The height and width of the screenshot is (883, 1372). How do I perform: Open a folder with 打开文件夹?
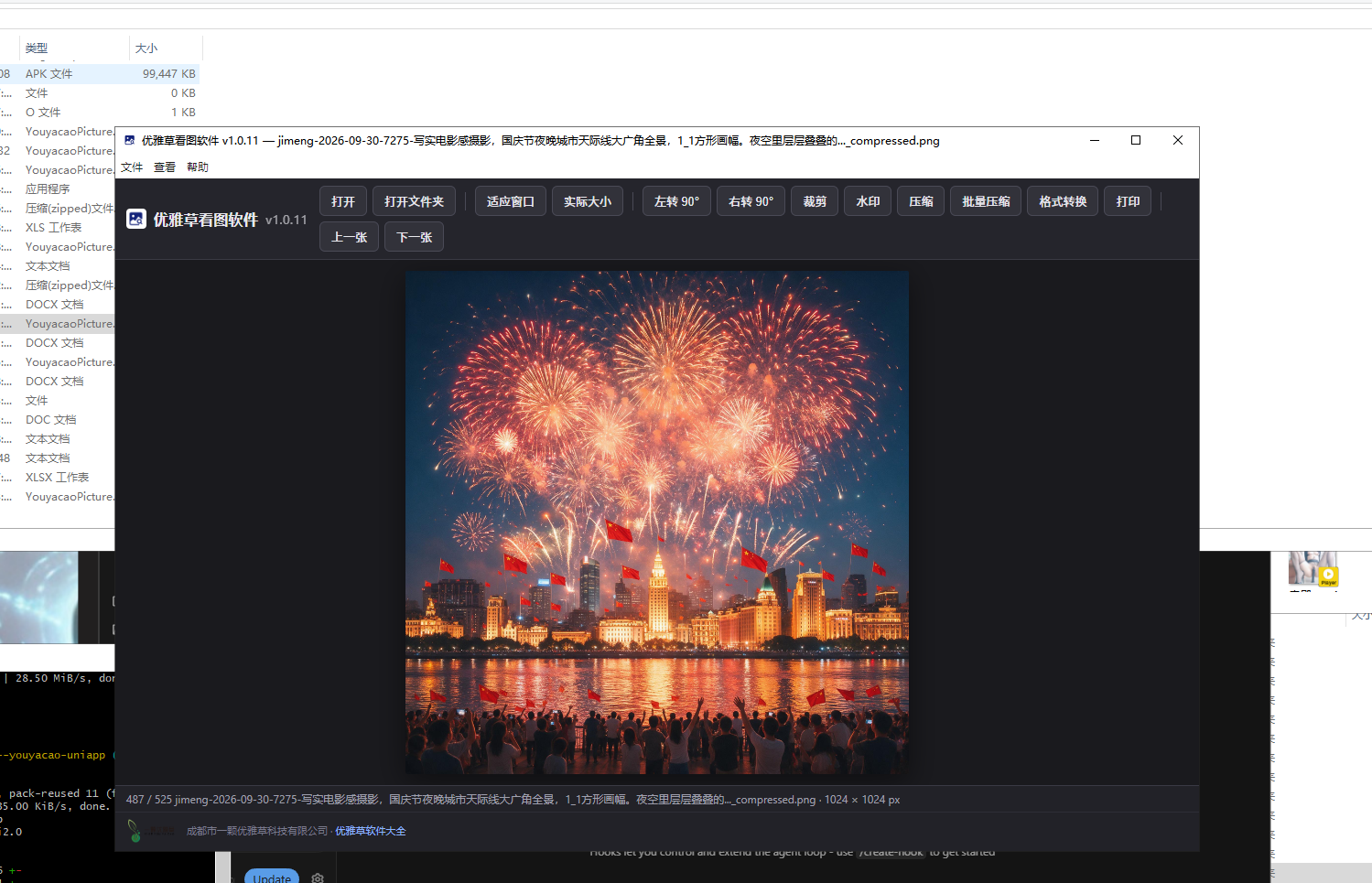(x=414, y=201)
